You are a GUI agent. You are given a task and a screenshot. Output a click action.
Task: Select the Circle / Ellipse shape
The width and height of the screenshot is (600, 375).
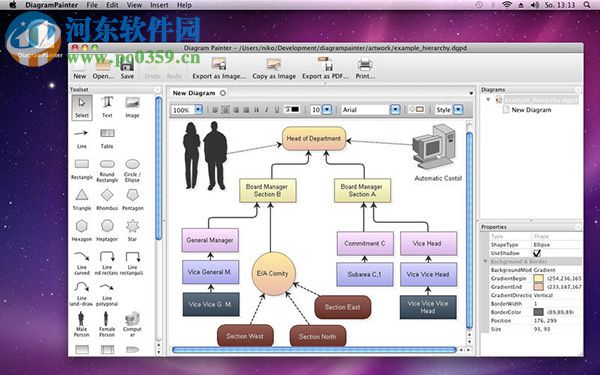coord(132,171)
